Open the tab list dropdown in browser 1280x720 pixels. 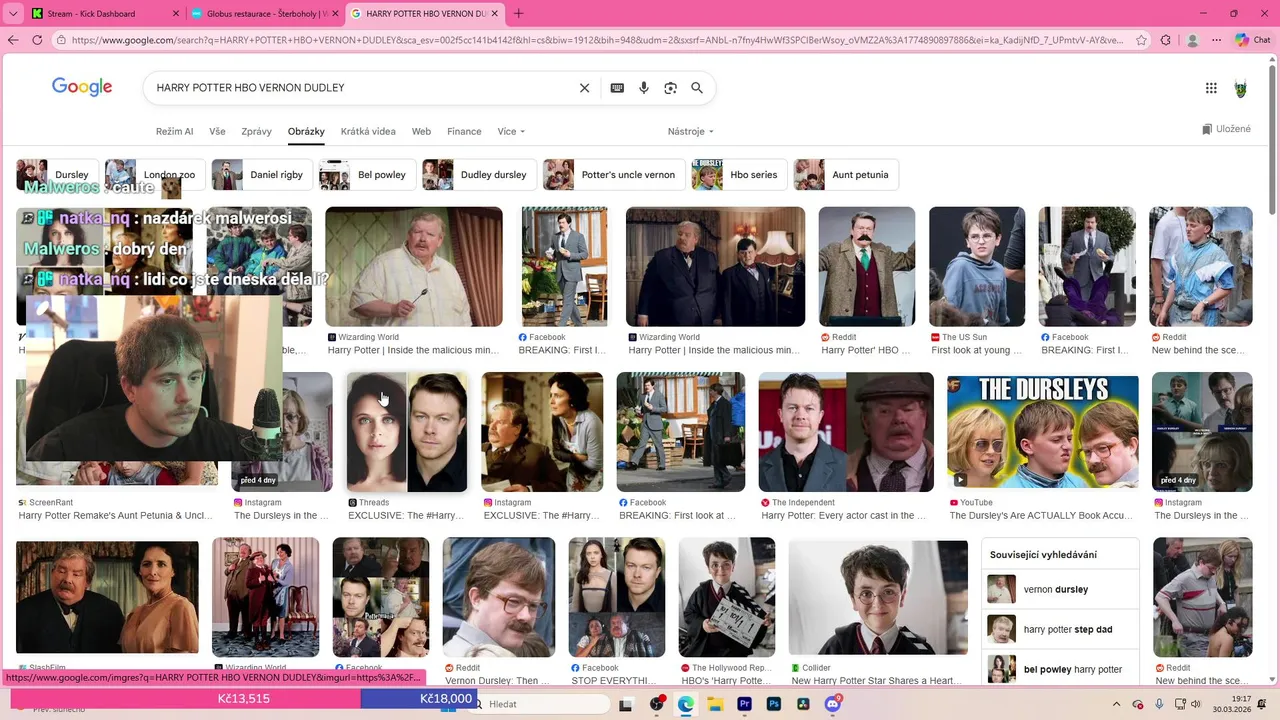tap(13, 14)
